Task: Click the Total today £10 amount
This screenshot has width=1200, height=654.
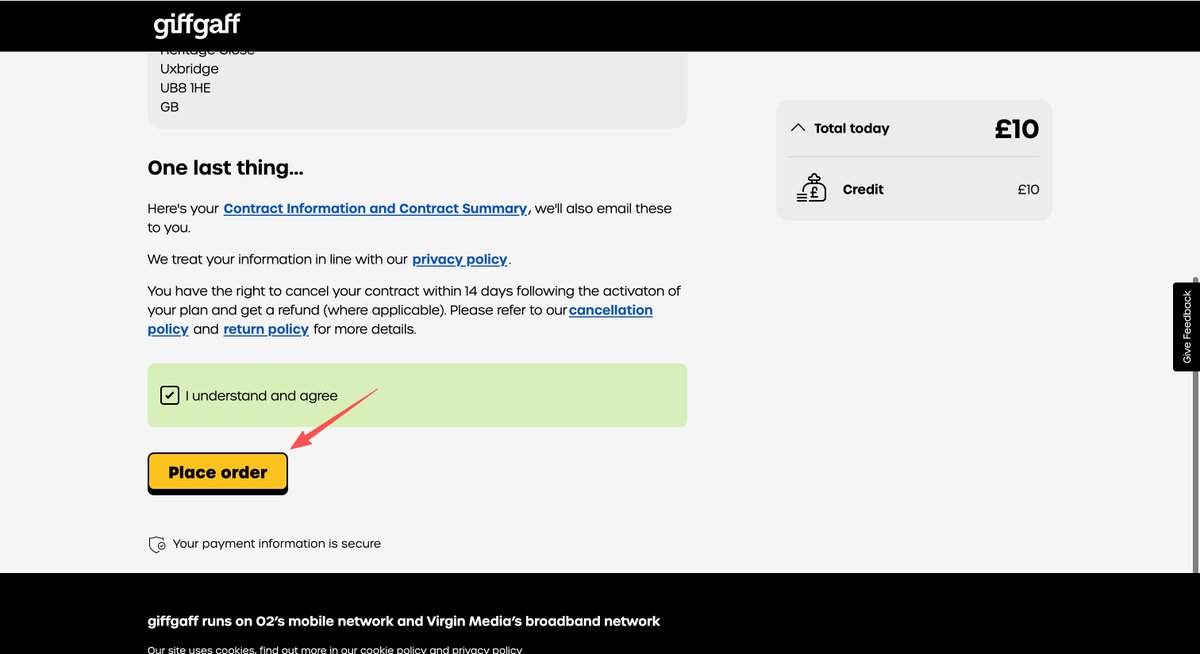Action: point(1016,129)
